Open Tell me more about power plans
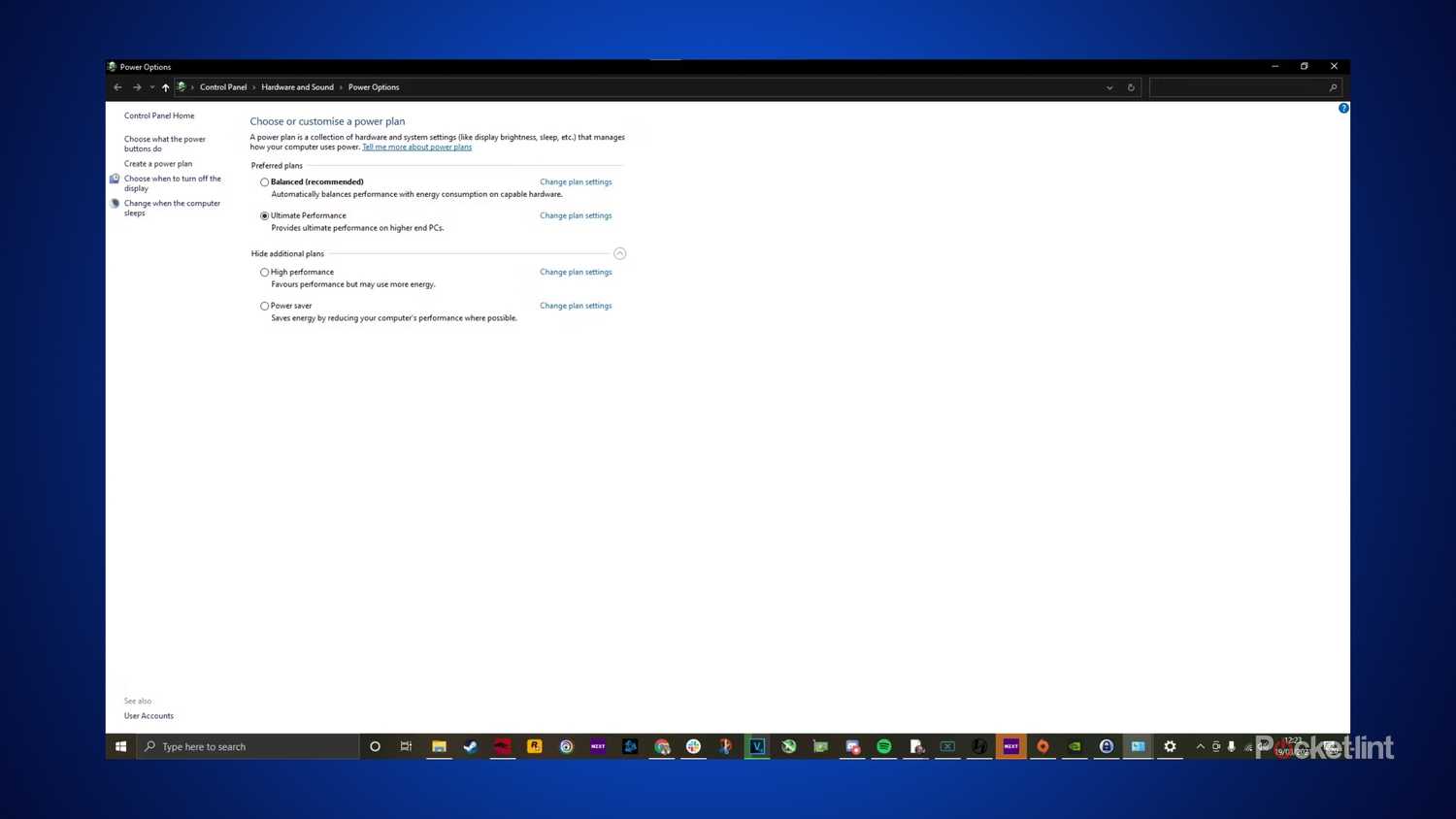Viewport: 1456px width, 819px height. coord(416,147)
